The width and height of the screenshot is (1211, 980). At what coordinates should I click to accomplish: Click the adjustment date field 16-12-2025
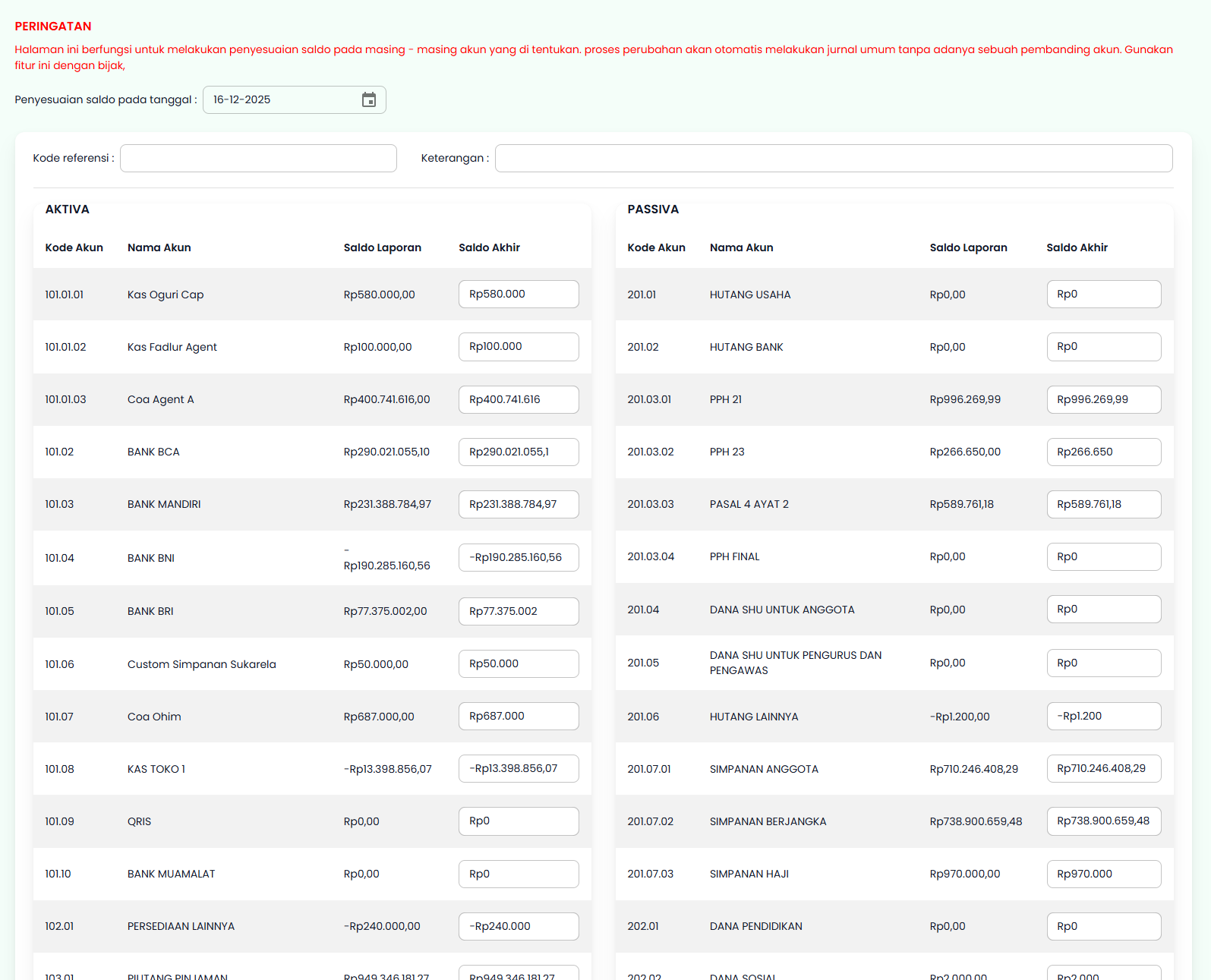(281, 100)
